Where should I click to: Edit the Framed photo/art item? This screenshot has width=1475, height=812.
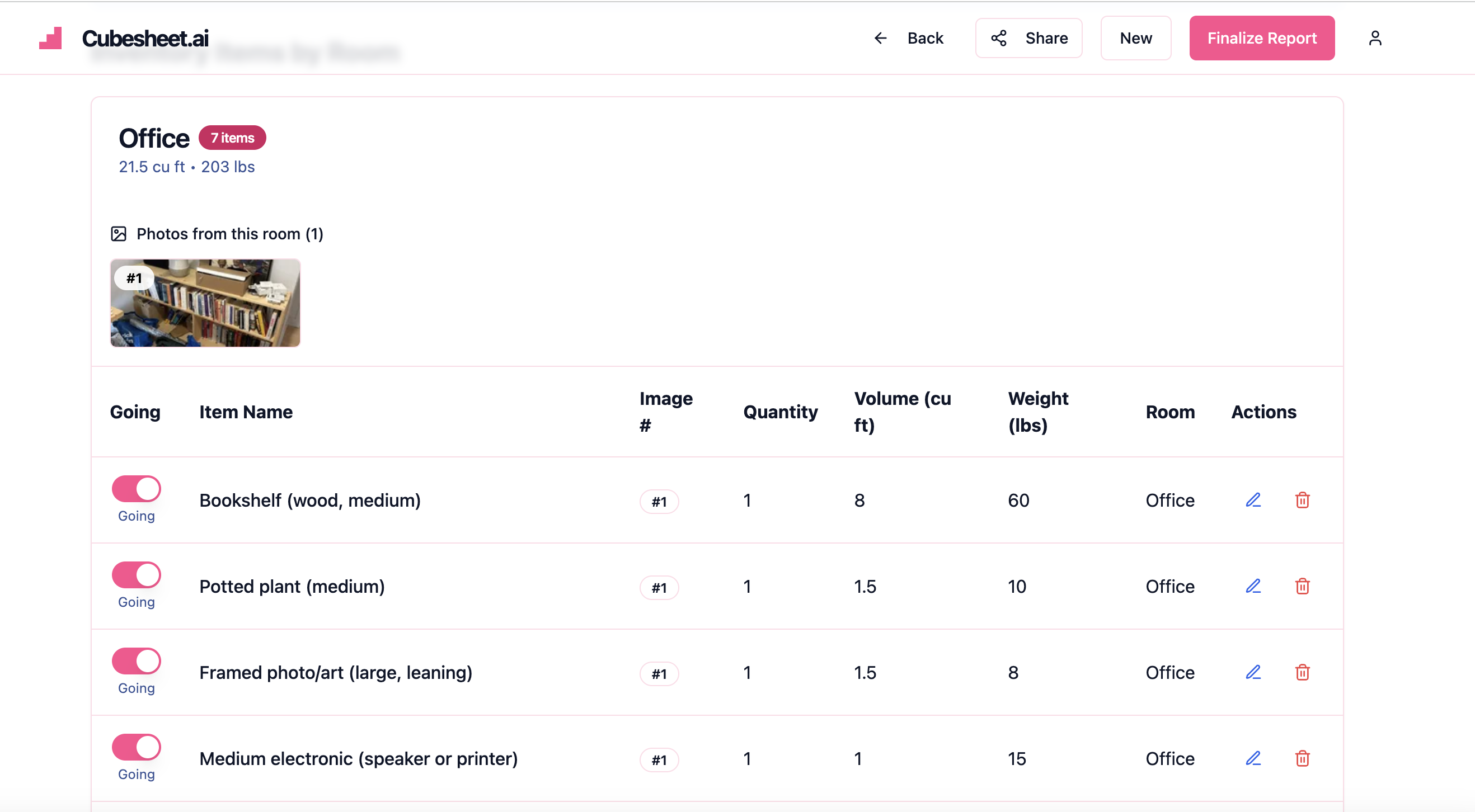pos(1253,672)
